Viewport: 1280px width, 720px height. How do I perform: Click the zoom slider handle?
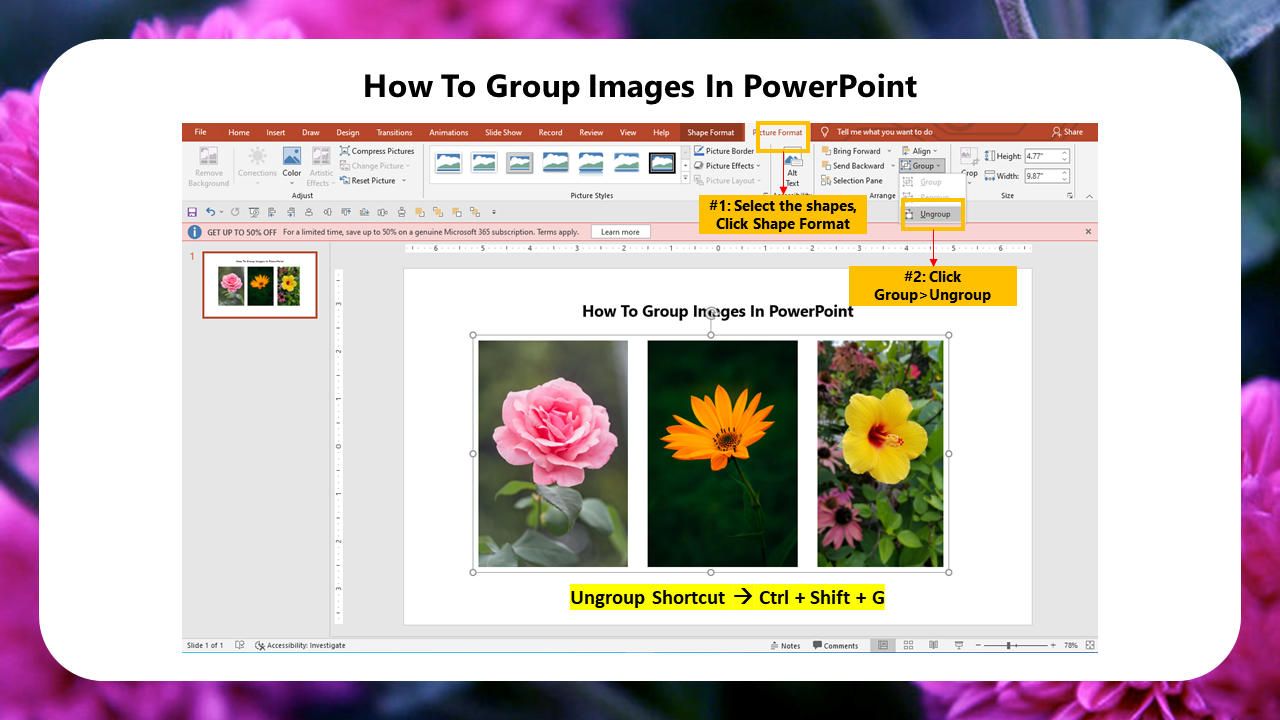tap(1008, 646)
